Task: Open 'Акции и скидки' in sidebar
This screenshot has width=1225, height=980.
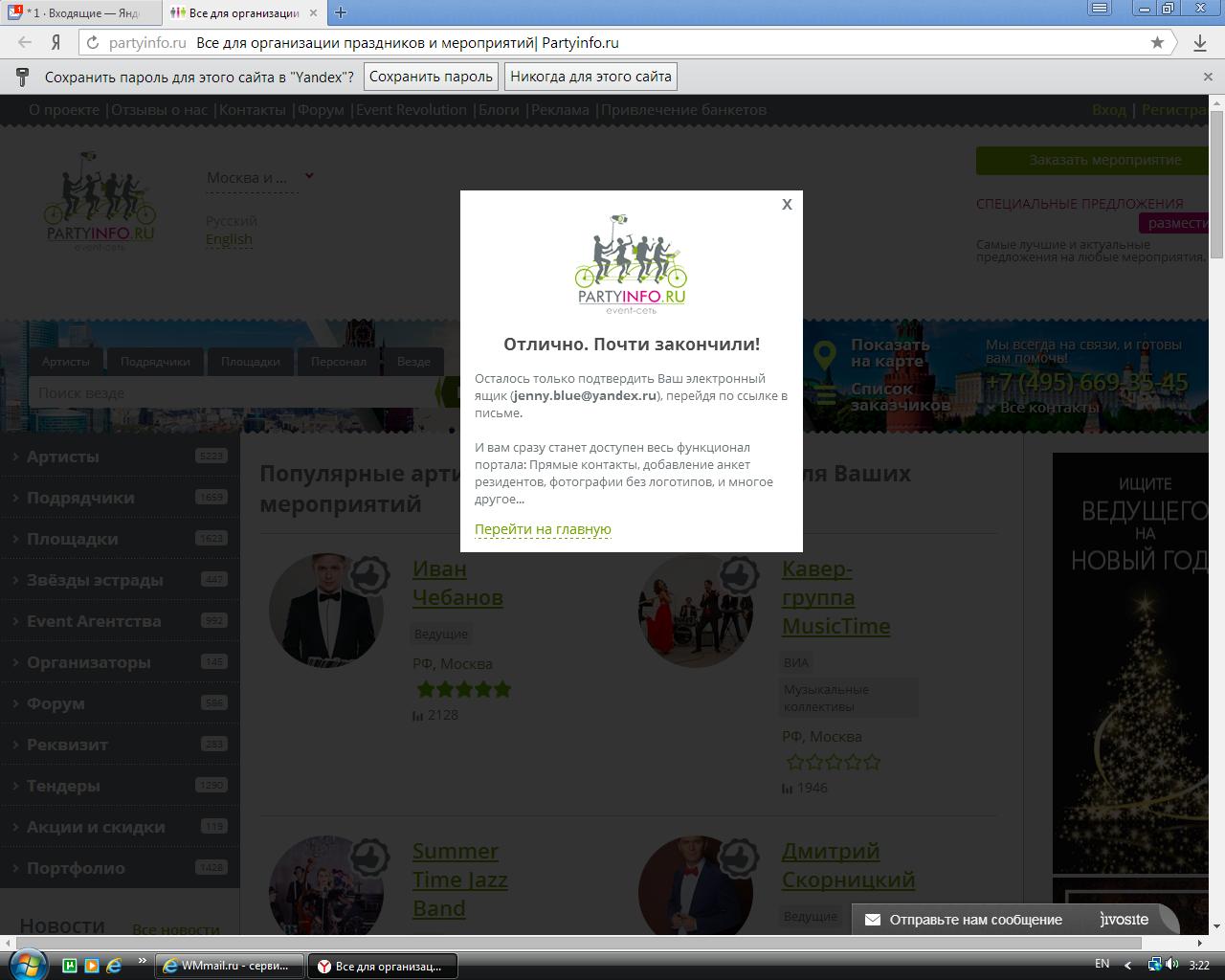Action: tap(120, 827)
